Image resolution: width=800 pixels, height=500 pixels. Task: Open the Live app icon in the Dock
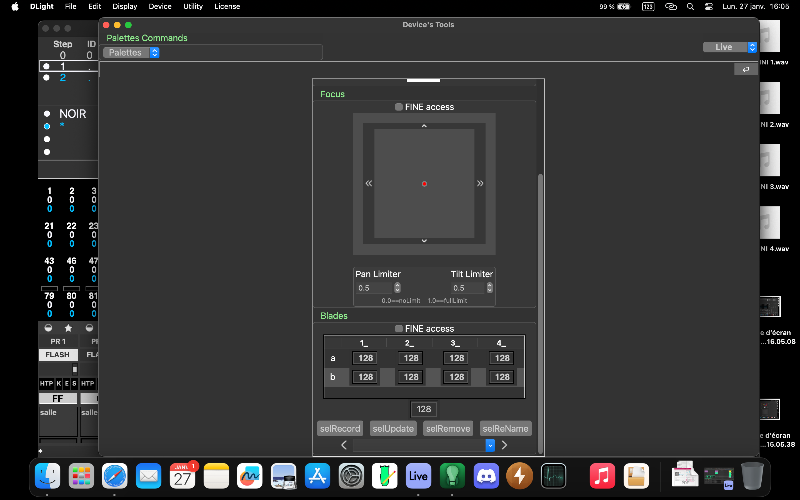tap(418, 475)
